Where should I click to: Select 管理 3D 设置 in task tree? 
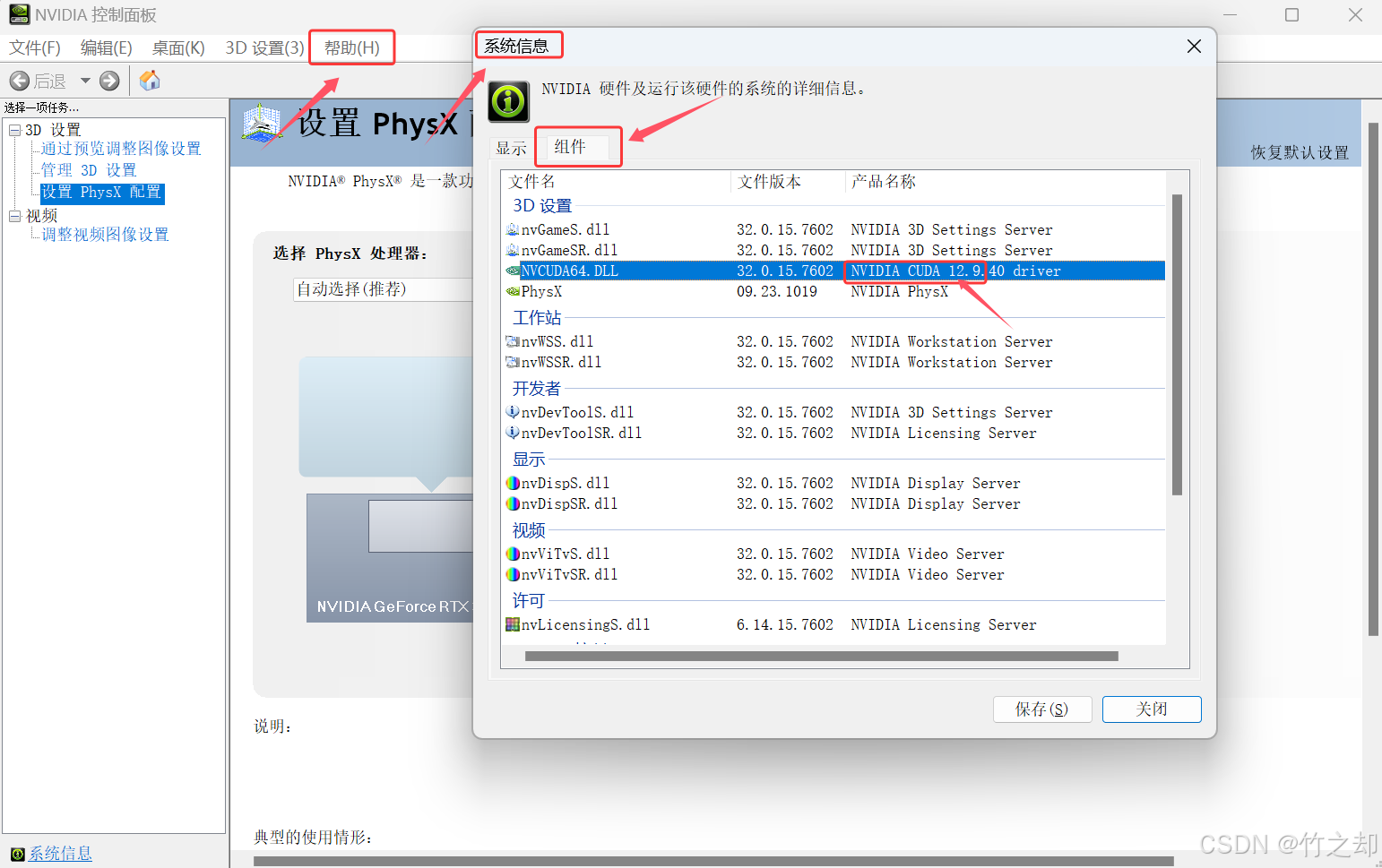[x=89, y=170]
